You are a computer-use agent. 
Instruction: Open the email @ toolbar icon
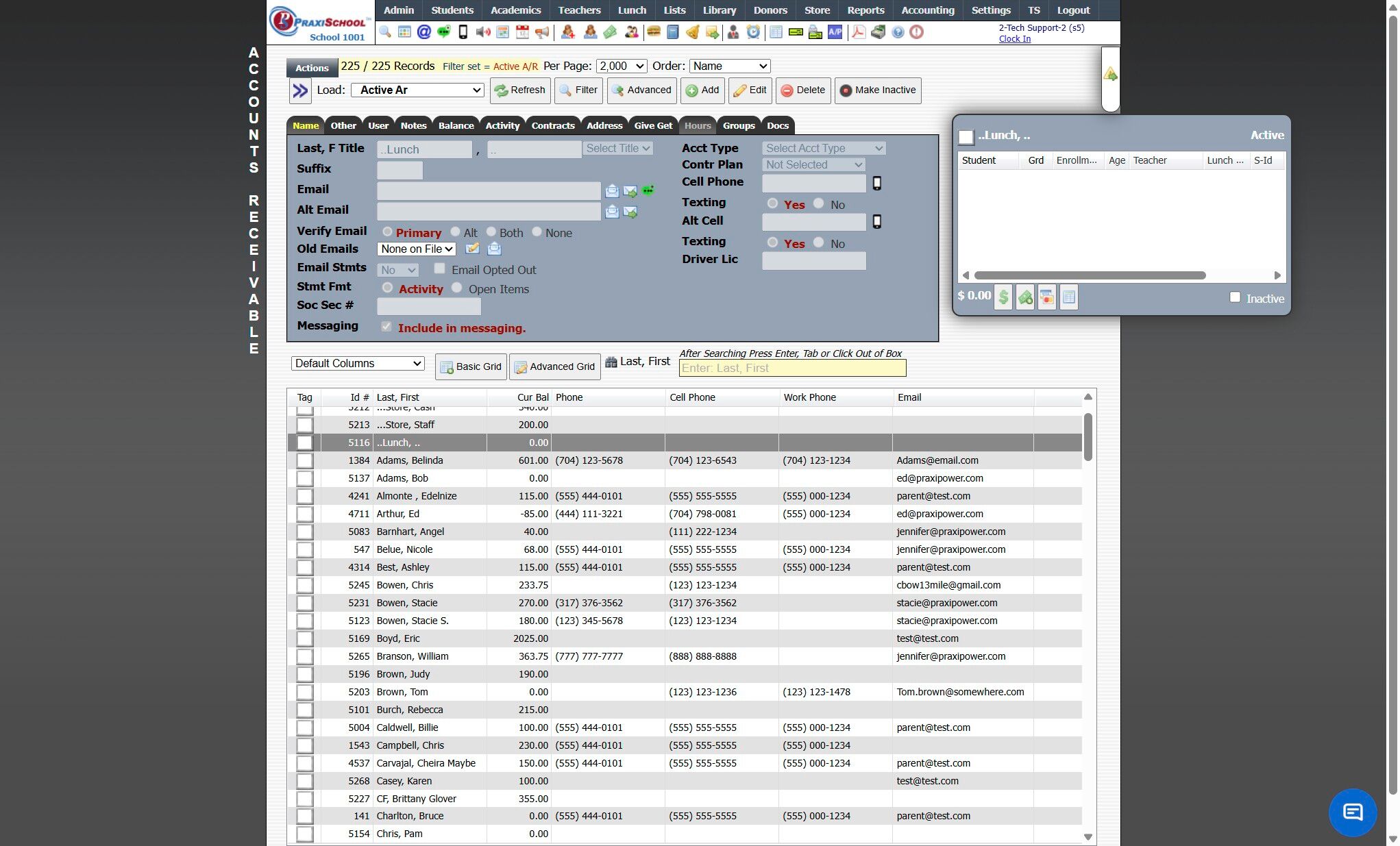pos(423,32)
